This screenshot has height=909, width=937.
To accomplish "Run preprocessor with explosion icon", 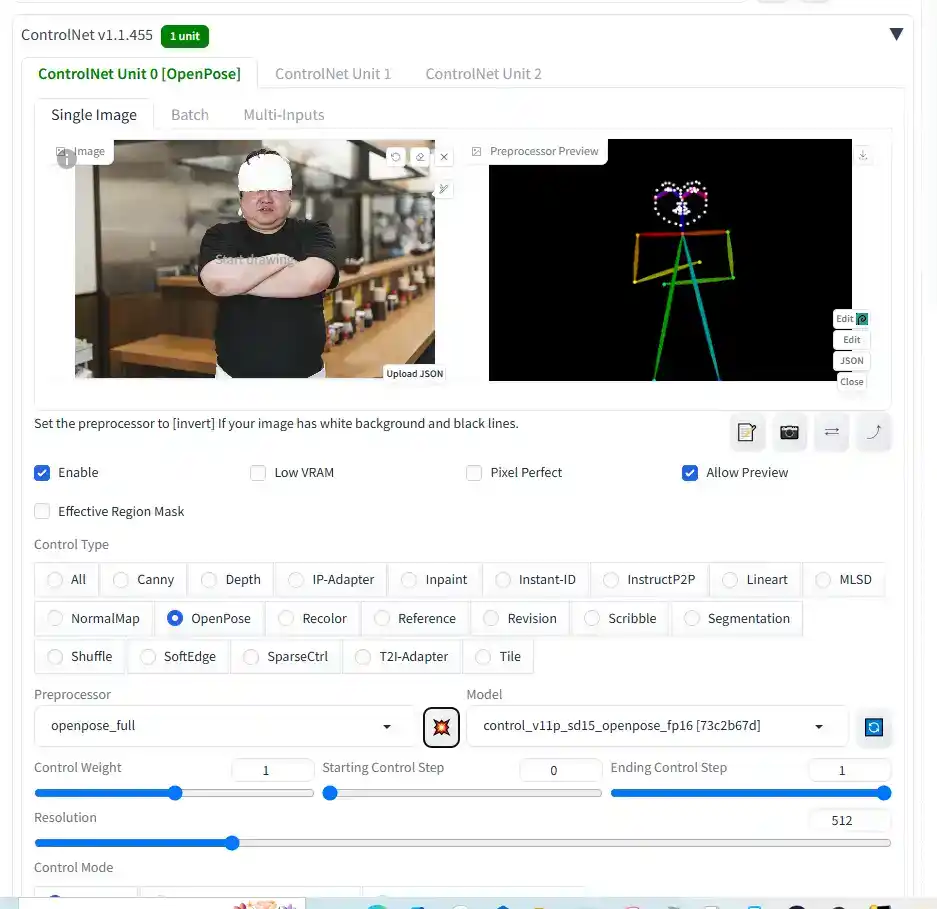I will coord(441,727).
